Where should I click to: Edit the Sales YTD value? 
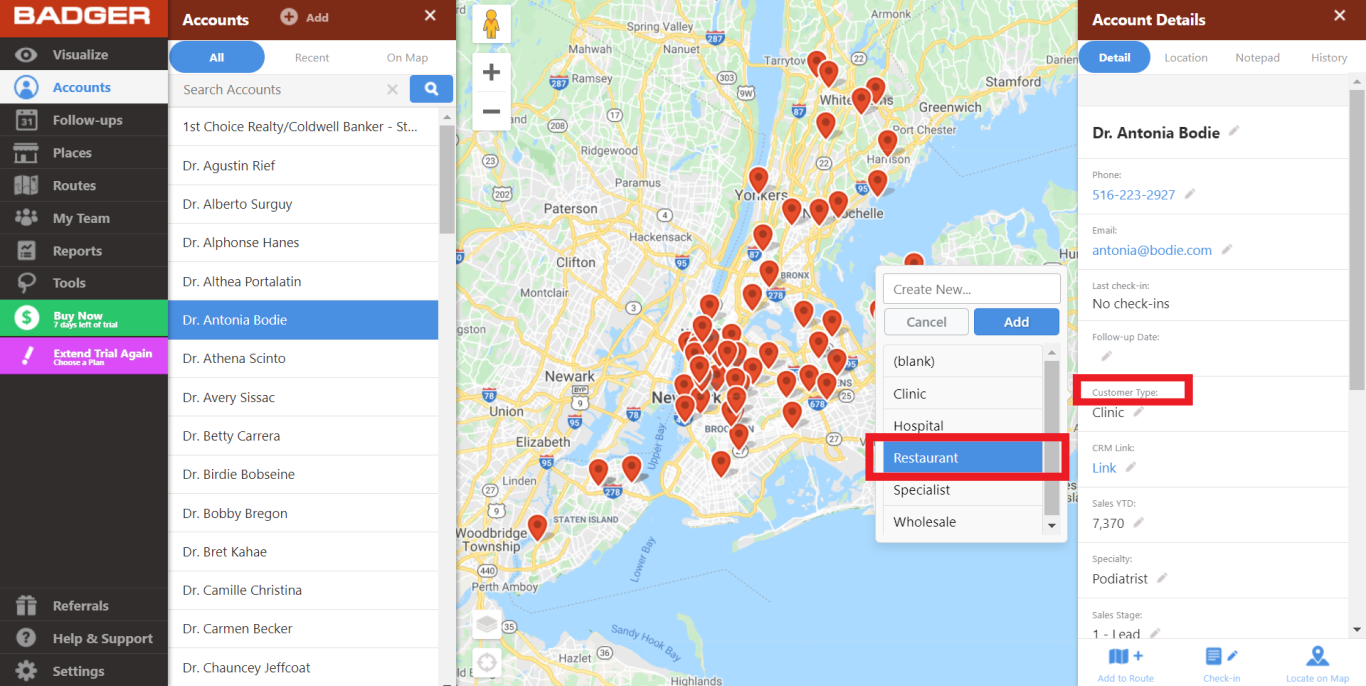(1138, 522)
